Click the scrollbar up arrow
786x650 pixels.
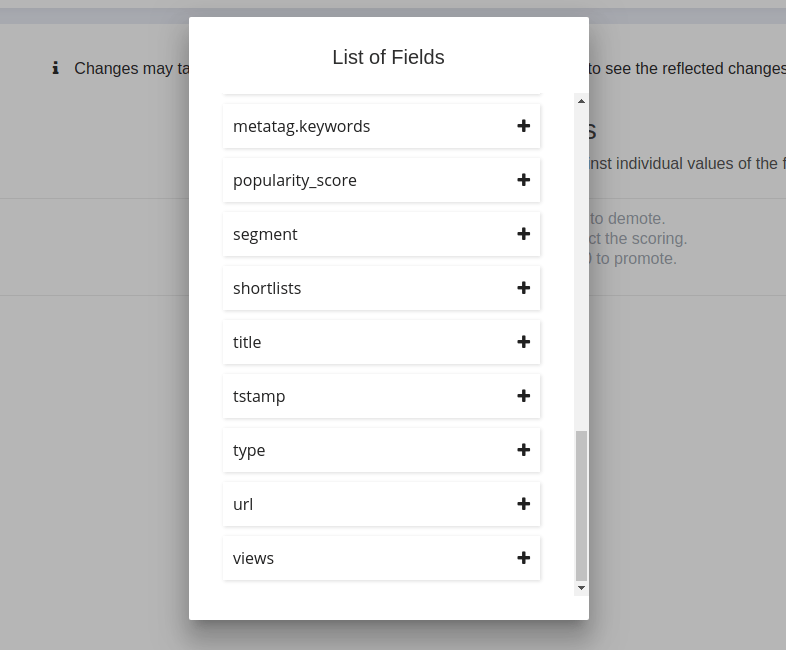pos(581,100)
